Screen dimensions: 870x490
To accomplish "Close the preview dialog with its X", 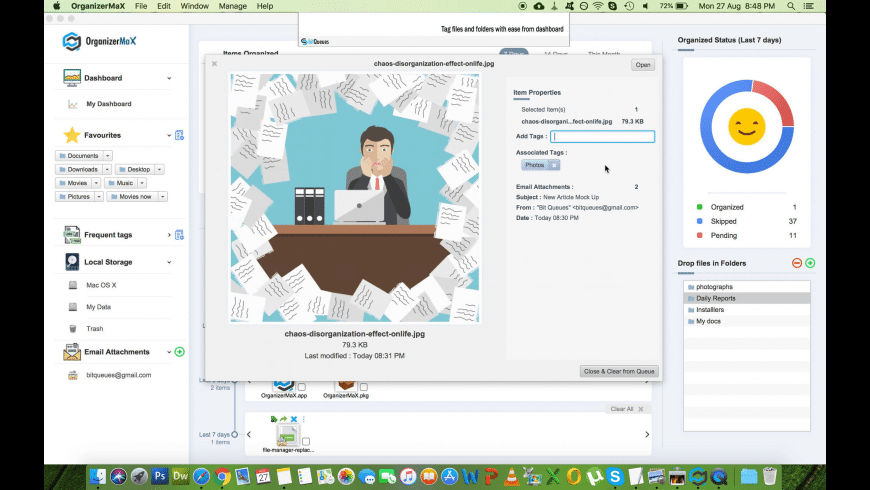I will coord(214,64).
